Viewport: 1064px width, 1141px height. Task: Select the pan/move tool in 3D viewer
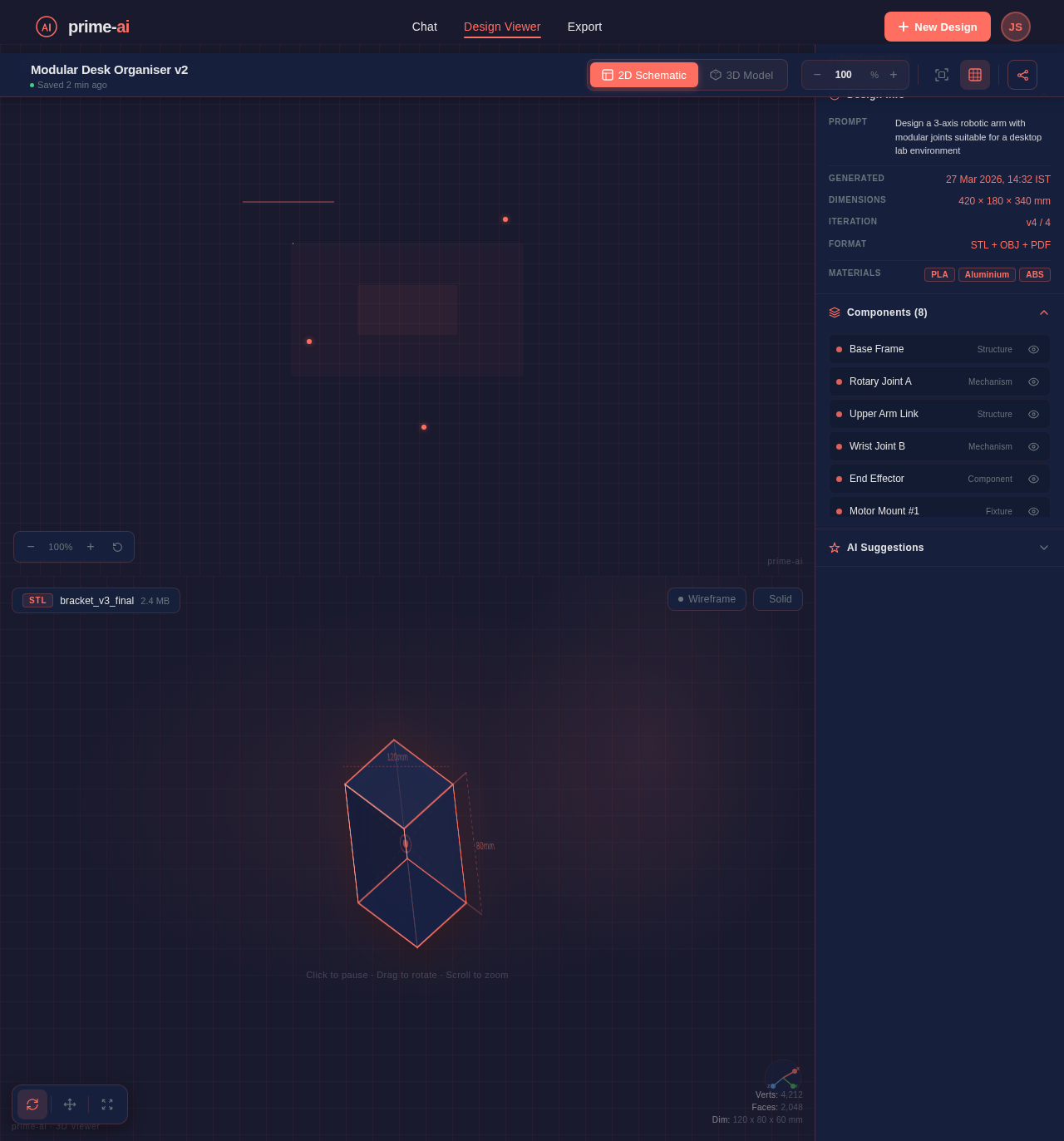coord(70,1104)
